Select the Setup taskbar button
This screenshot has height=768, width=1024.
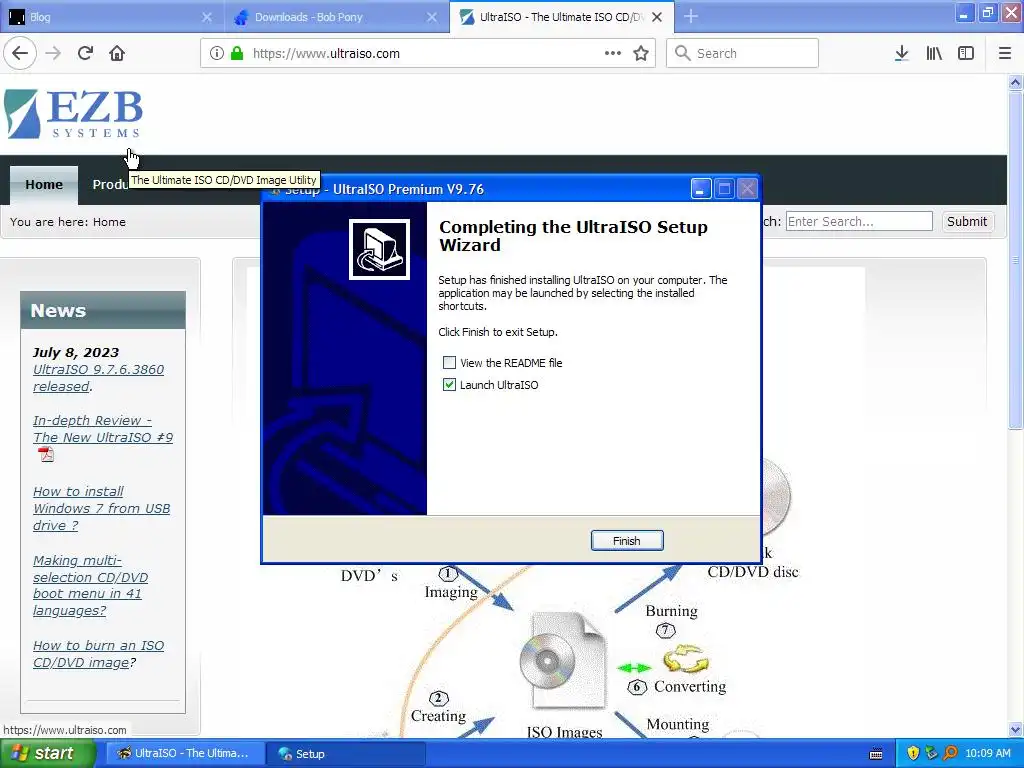(x=346, y=754)
